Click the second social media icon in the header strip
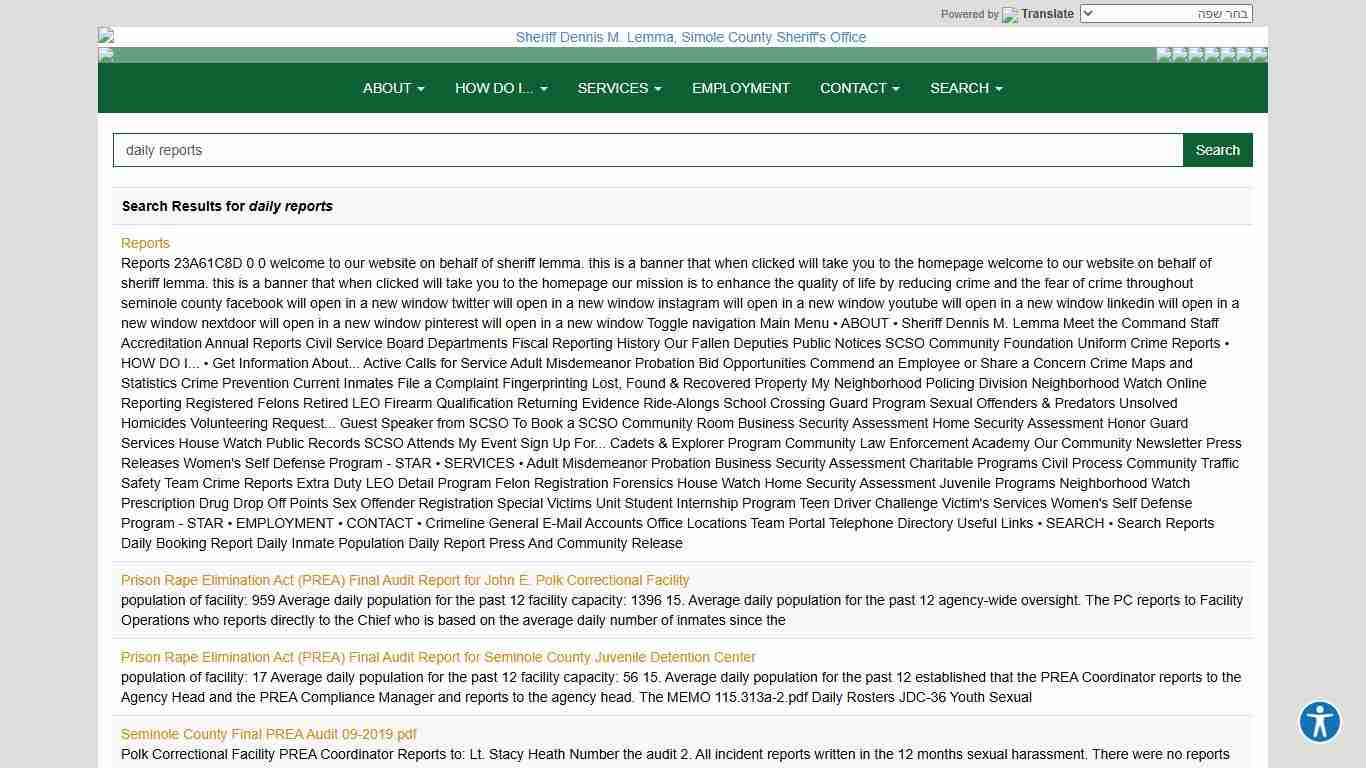 [x=1180, y=54]
